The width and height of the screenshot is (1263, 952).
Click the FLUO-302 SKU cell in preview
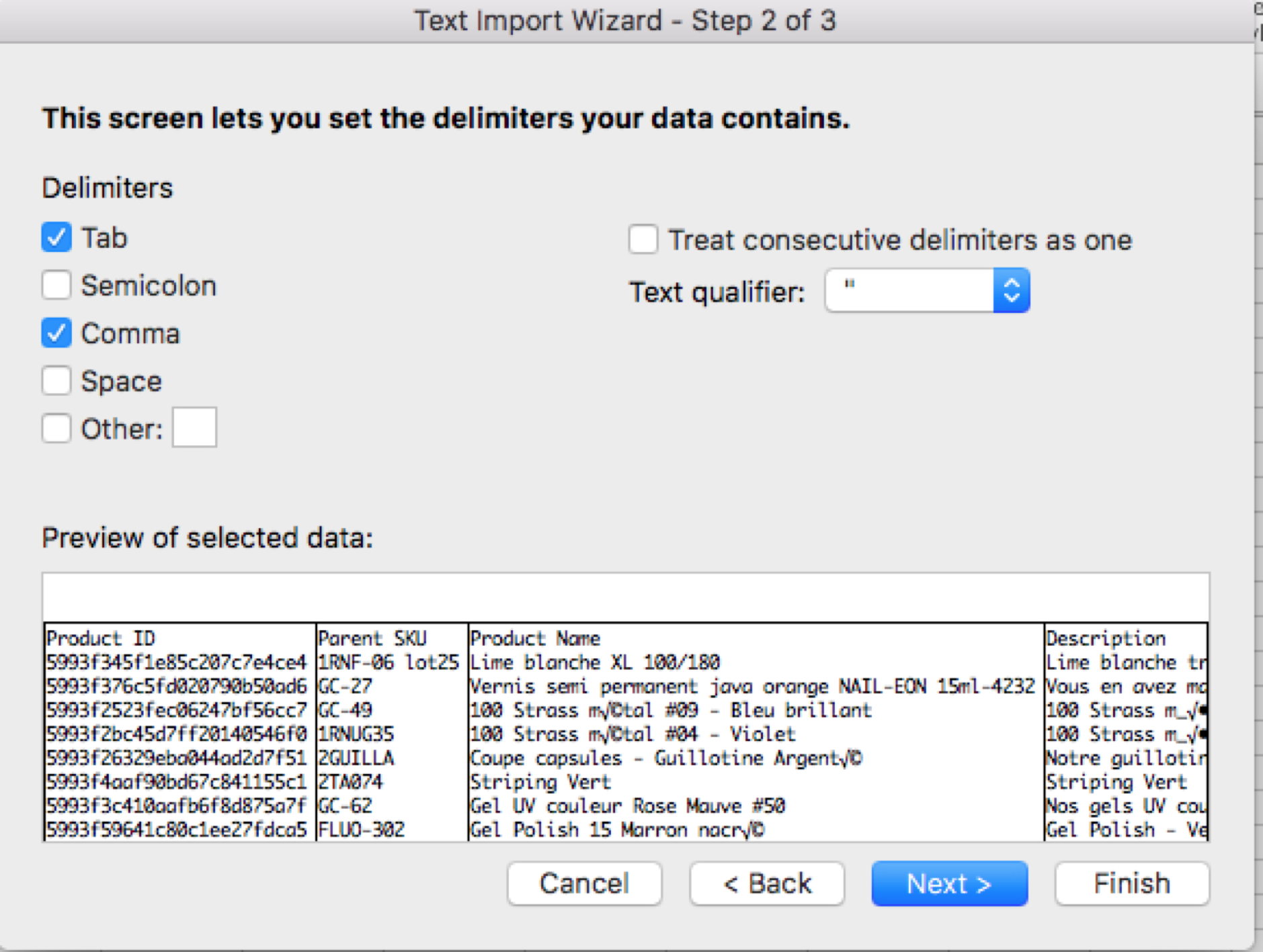pyautogui.click(x=362, y=830)
